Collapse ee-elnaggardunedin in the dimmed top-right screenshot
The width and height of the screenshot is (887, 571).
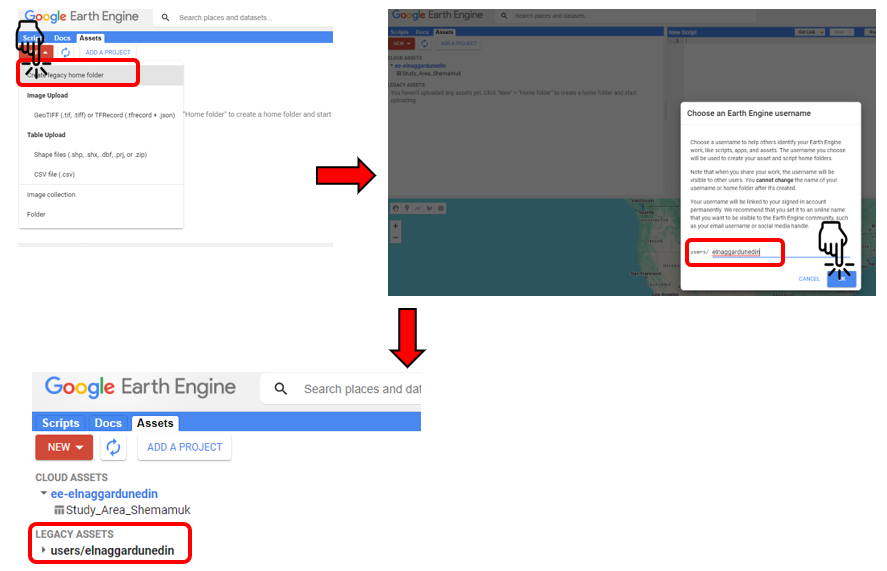click(391, 66)
